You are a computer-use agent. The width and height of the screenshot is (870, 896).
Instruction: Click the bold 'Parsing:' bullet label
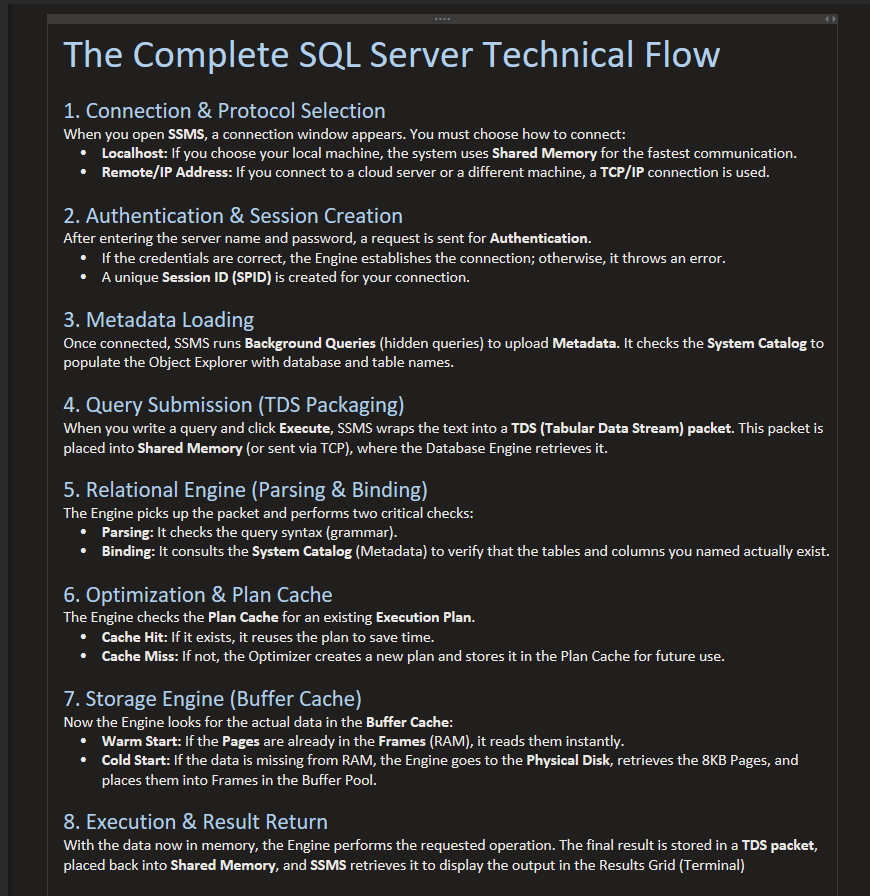127,533
